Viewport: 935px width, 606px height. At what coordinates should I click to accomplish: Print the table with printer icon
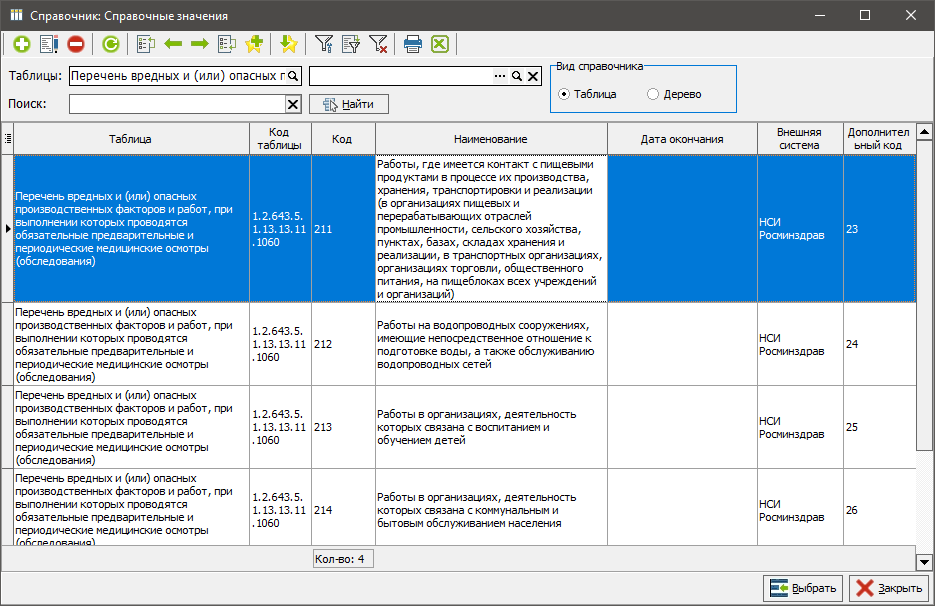pos(413,44)
